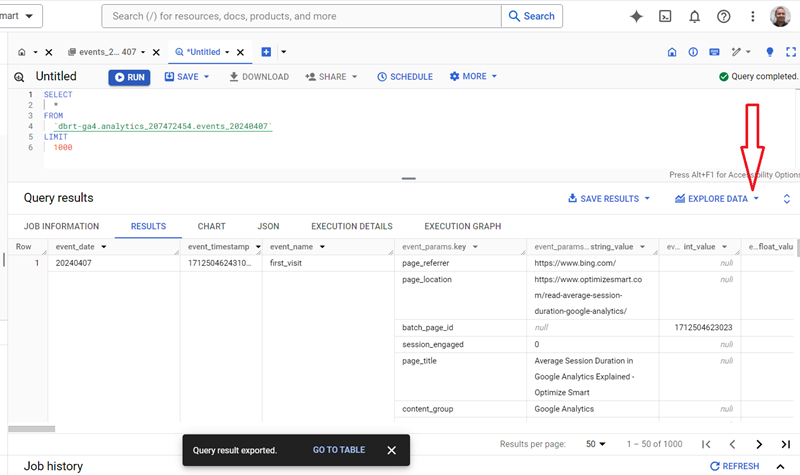
Task: Run the query
Action: coord(129,77)
